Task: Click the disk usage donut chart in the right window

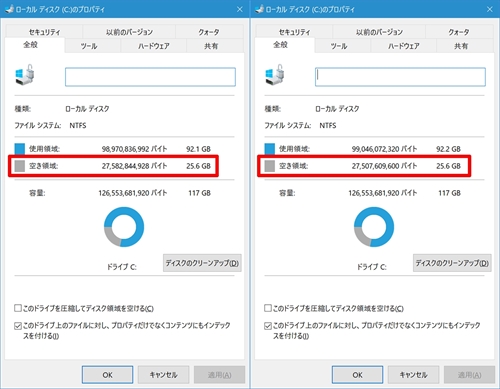Action: coord(374,227)
